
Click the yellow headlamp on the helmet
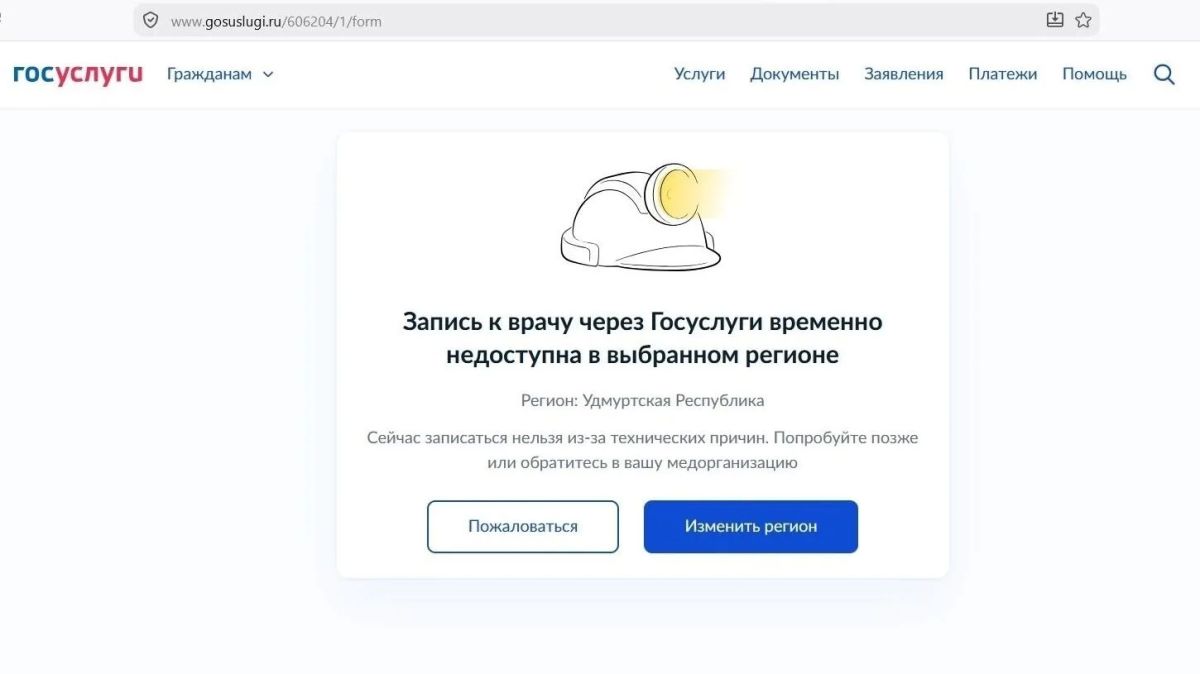coord(675,192)
